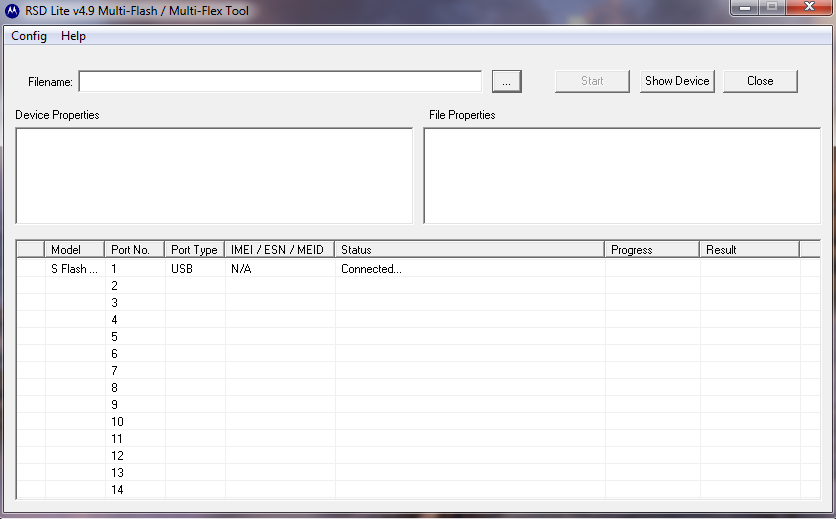Viewport: 836px width, 519px height.
Task: Click the Port No. column header
Action: [x=134, y=250]
